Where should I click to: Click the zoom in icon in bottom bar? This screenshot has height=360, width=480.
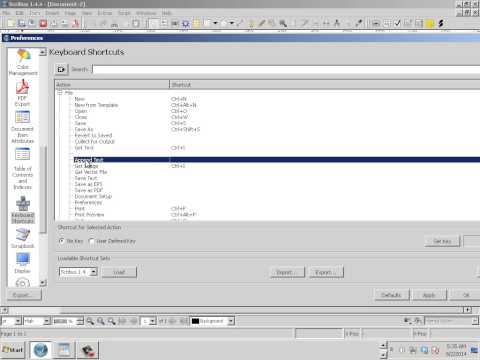click(x=111, y=321)
